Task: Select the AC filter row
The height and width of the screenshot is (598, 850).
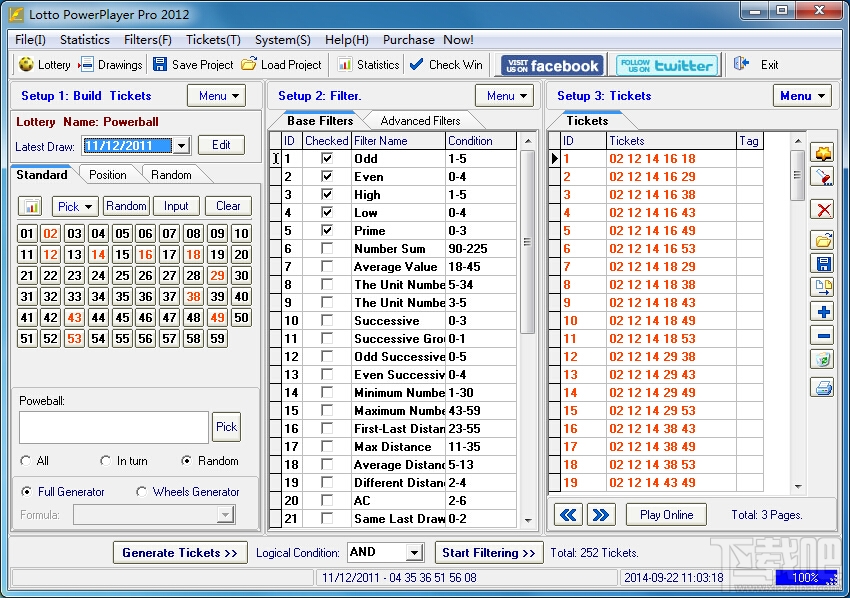Action: [x=394, y=500]
